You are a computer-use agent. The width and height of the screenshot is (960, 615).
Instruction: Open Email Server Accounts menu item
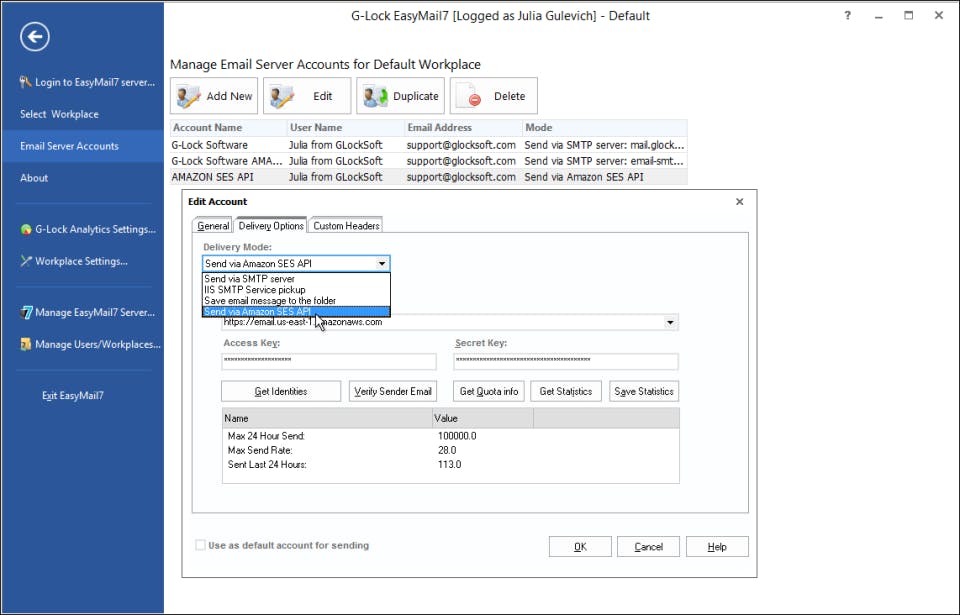82,146
